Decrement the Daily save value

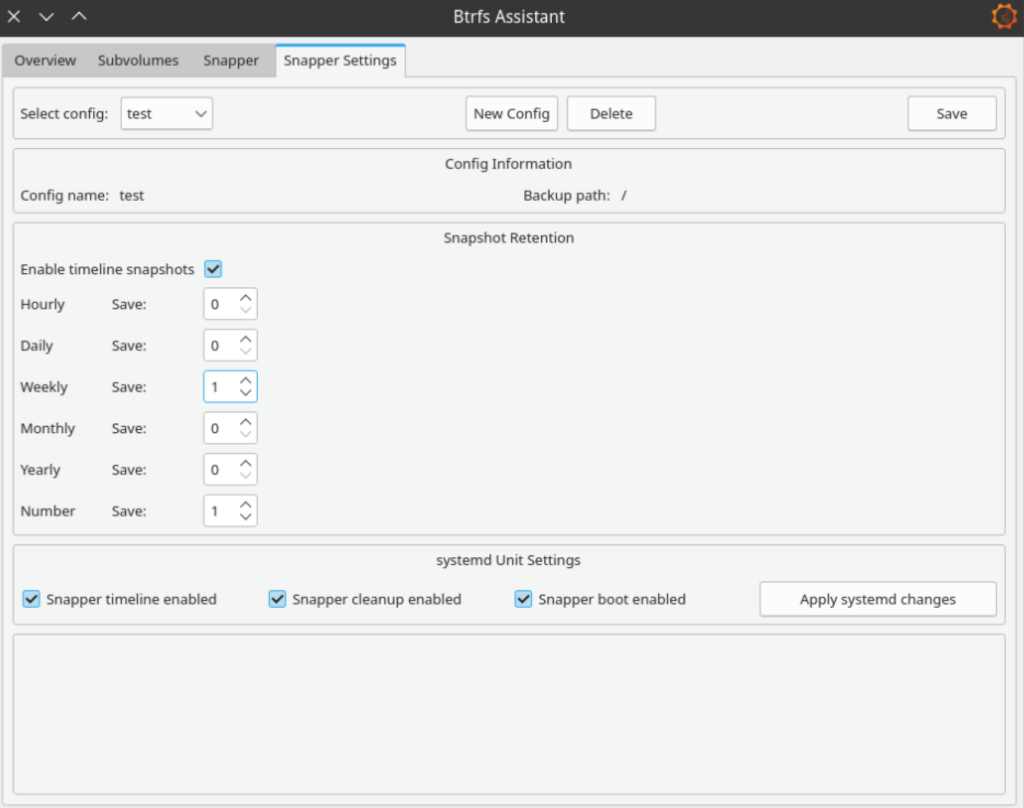[x=246, y=351]
